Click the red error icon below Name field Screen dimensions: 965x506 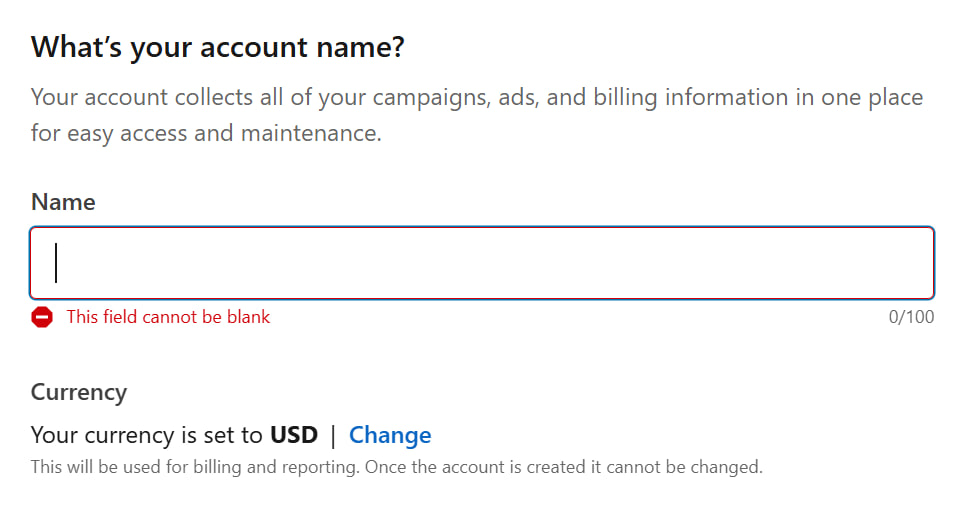coord(42,318)
